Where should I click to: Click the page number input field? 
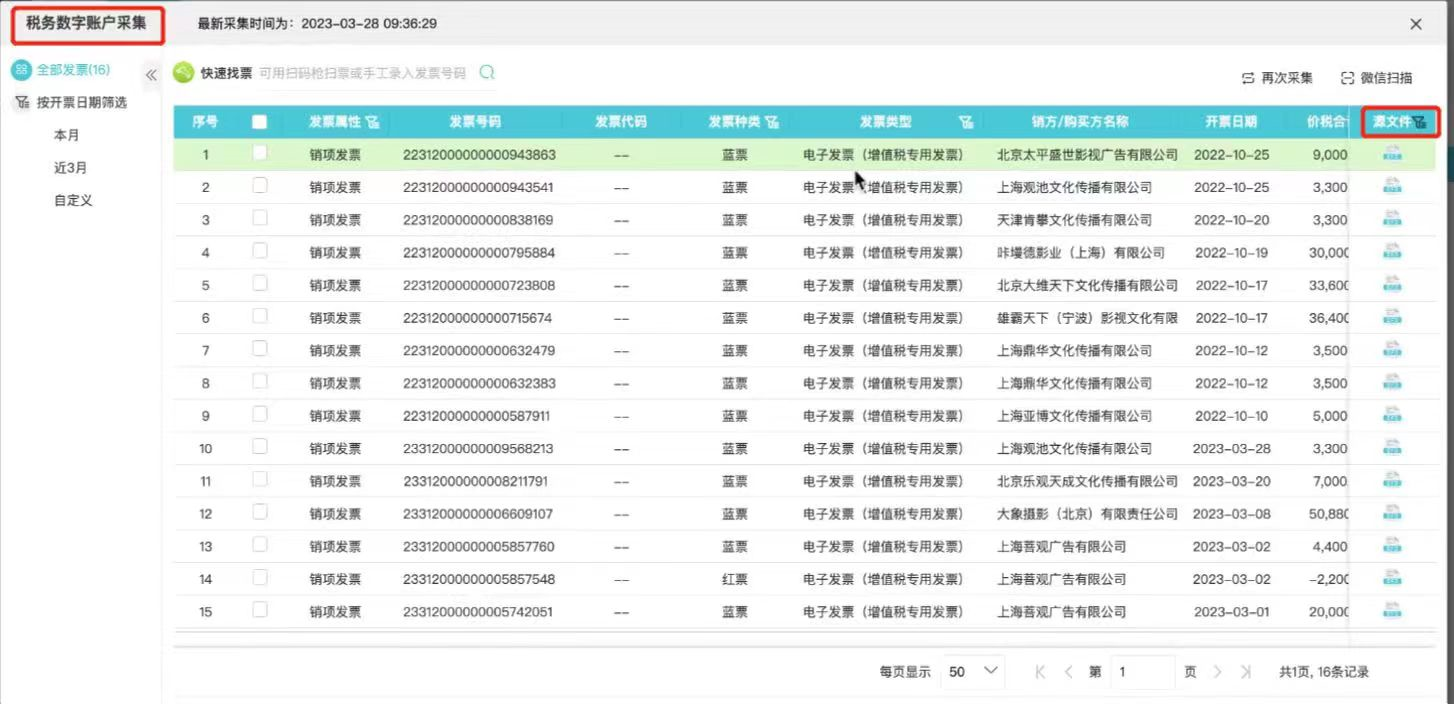(1143, 672)
